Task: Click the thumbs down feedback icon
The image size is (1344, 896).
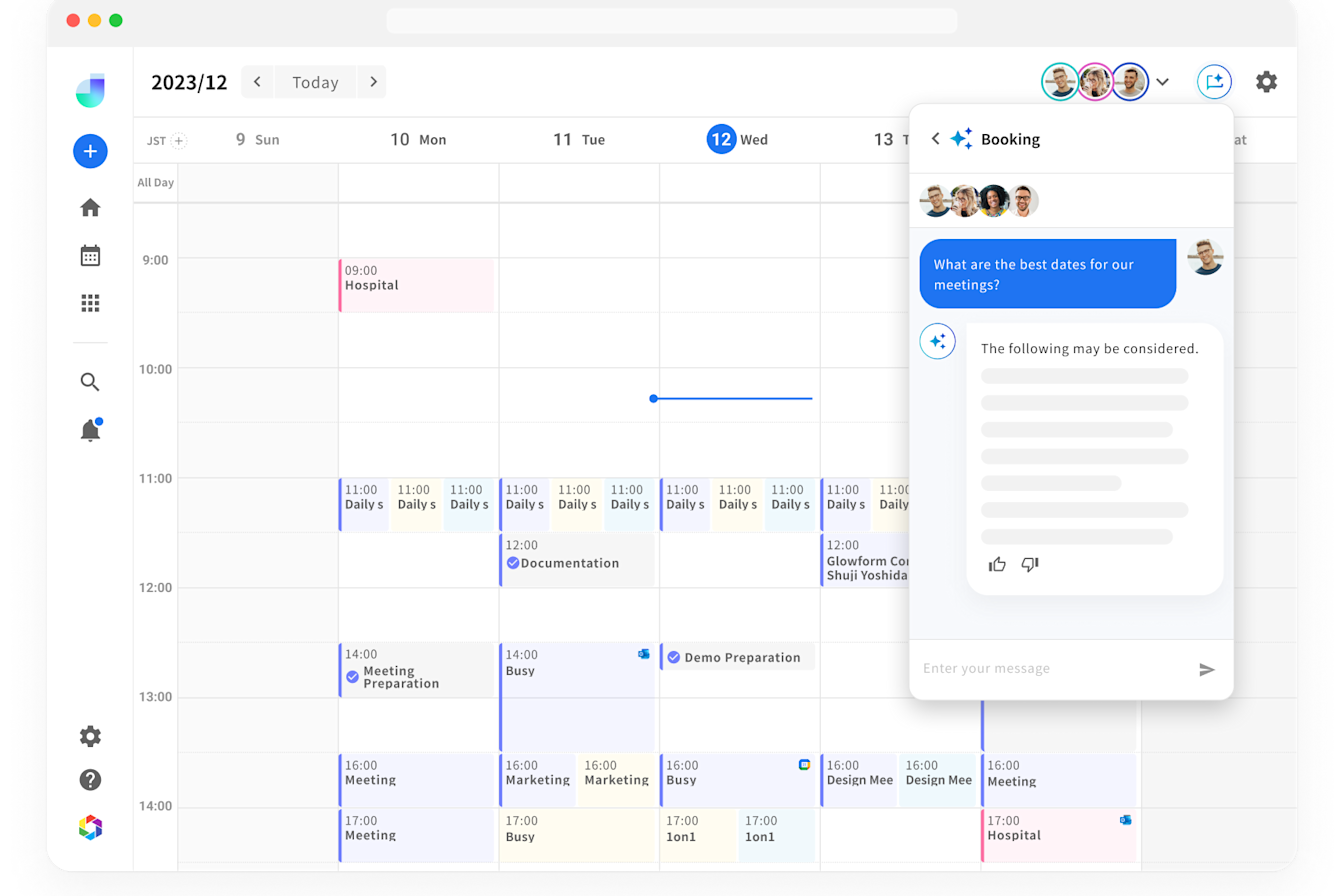Action: coord(1030,564)
